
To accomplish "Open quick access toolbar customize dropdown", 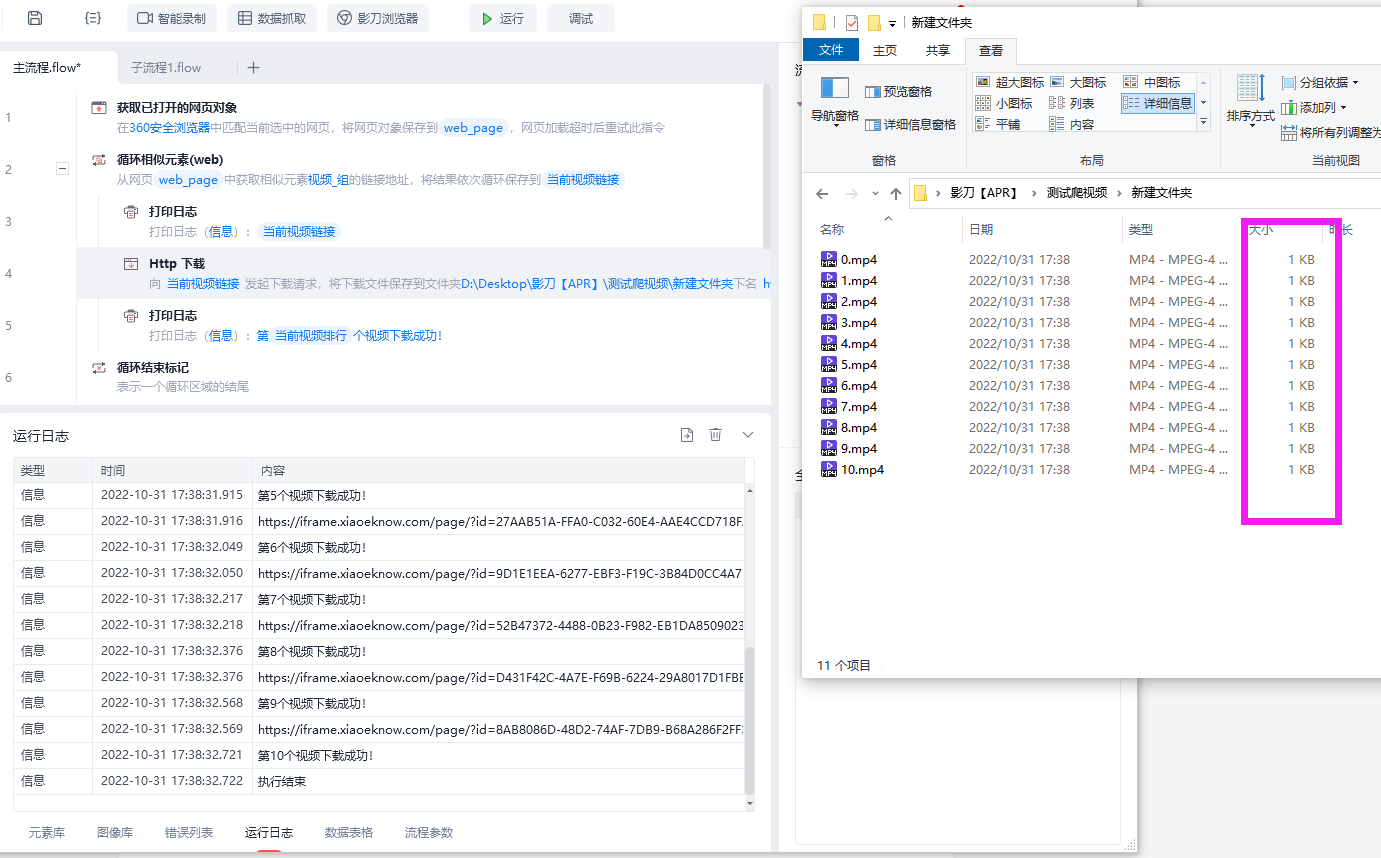I will tap(892, 23).
